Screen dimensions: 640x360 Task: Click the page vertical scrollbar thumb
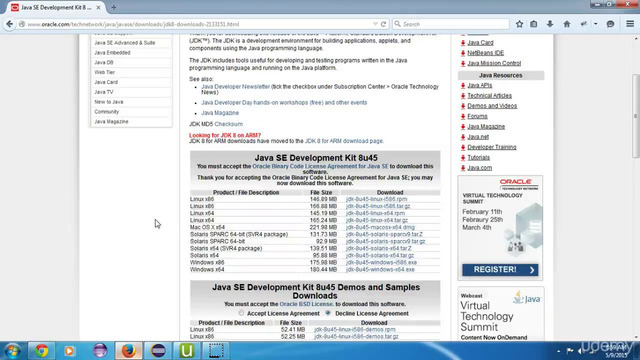click(636, 116)
